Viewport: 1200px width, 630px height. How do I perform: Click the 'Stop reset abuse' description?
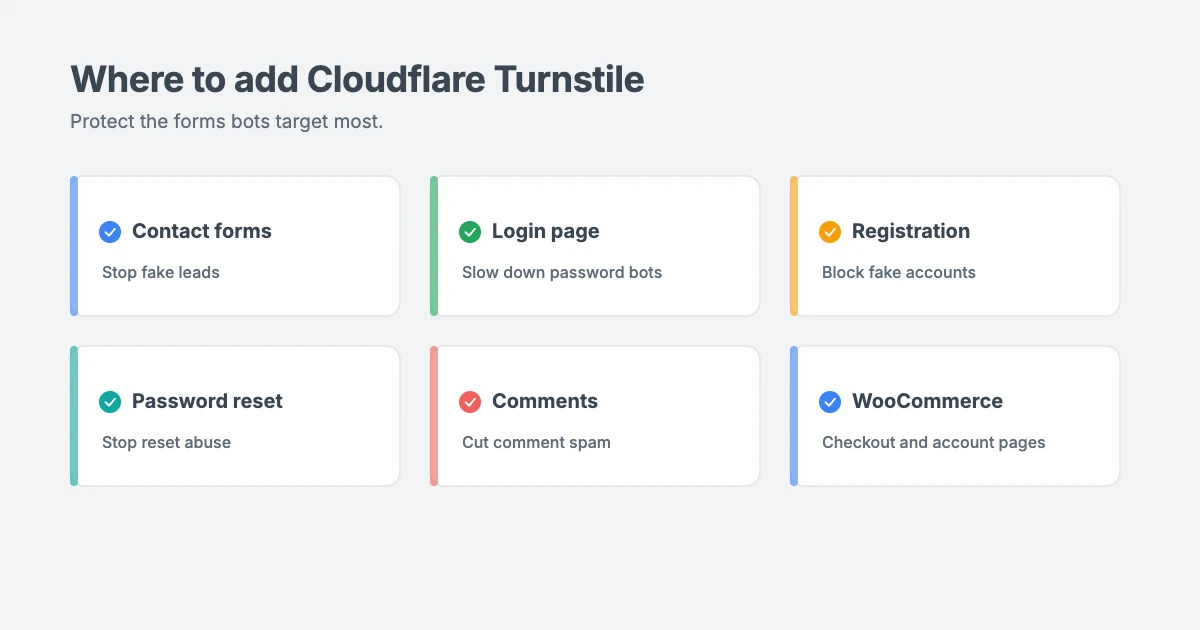pyautogui.click(x=166, y=442)
